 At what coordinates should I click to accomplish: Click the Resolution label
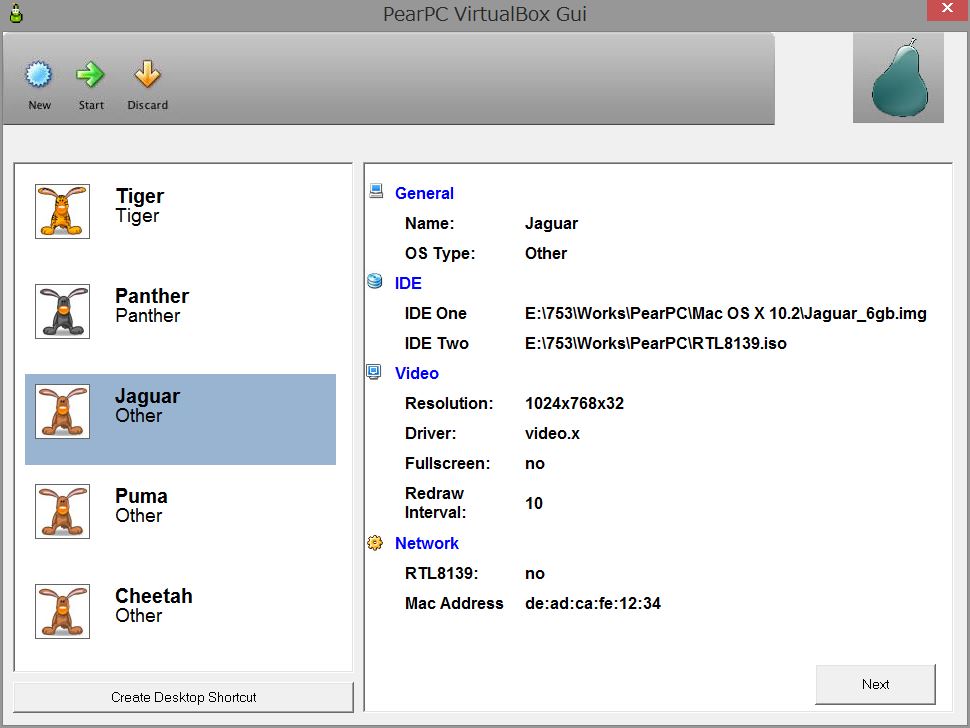[x=449, y=403]
